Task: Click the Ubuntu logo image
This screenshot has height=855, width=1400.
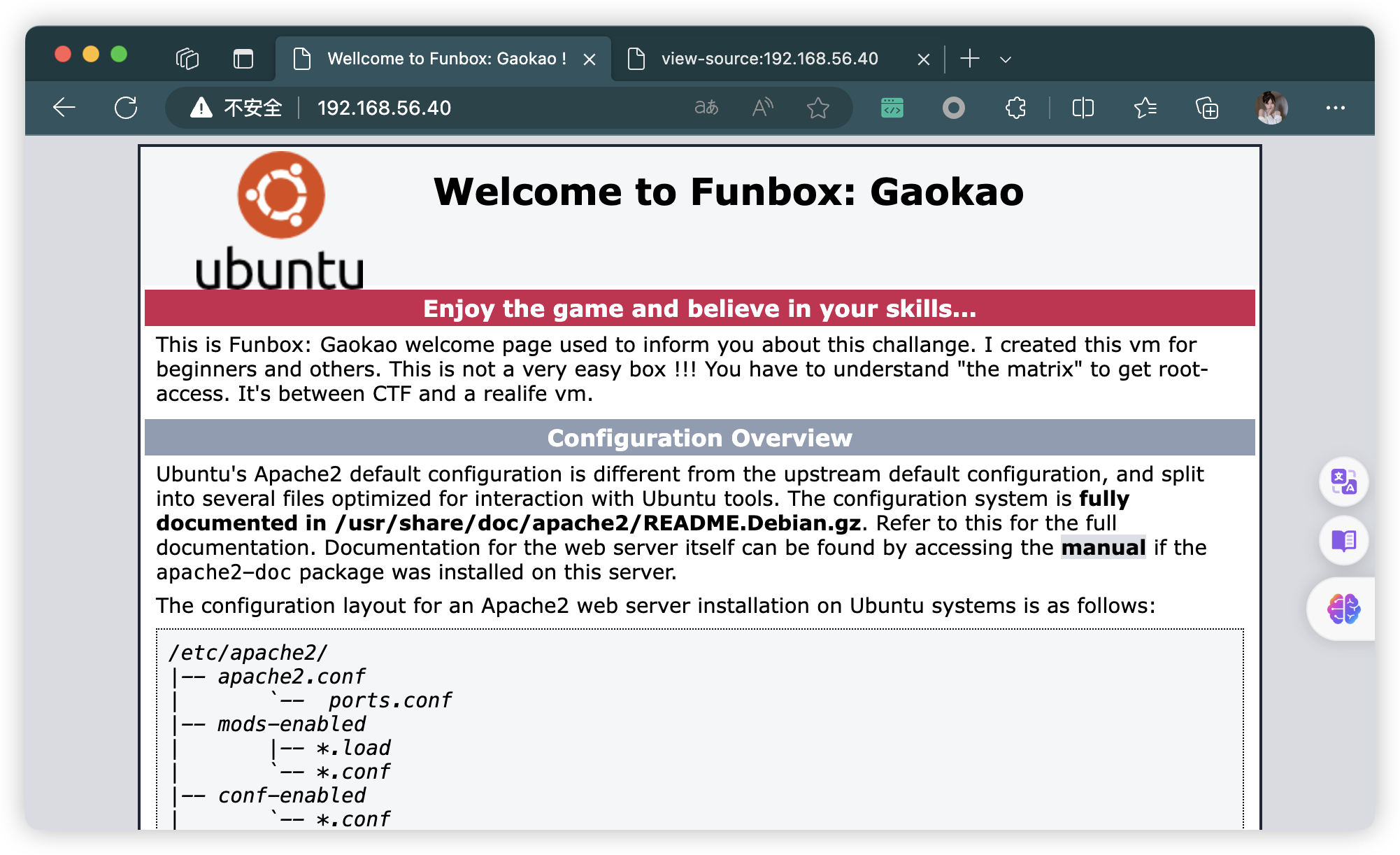Action: point(280,220)
